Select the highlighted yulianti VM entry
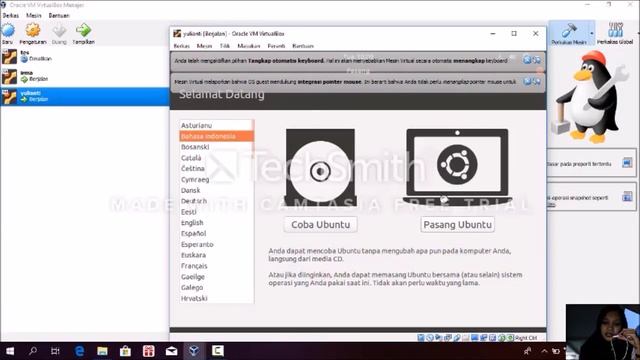This screenshot has width=640, height=360. (85, 97)
